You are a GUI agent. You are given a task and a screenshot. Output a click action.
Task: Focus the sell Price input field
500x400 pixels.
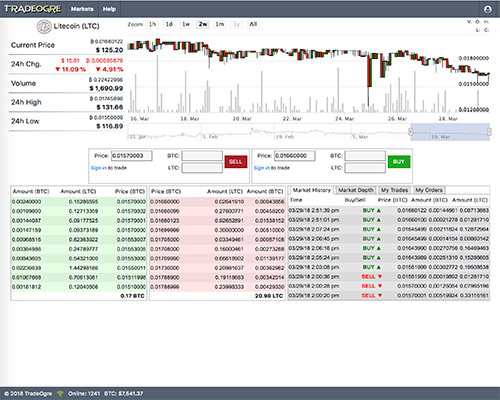click(x=132, y=156)
